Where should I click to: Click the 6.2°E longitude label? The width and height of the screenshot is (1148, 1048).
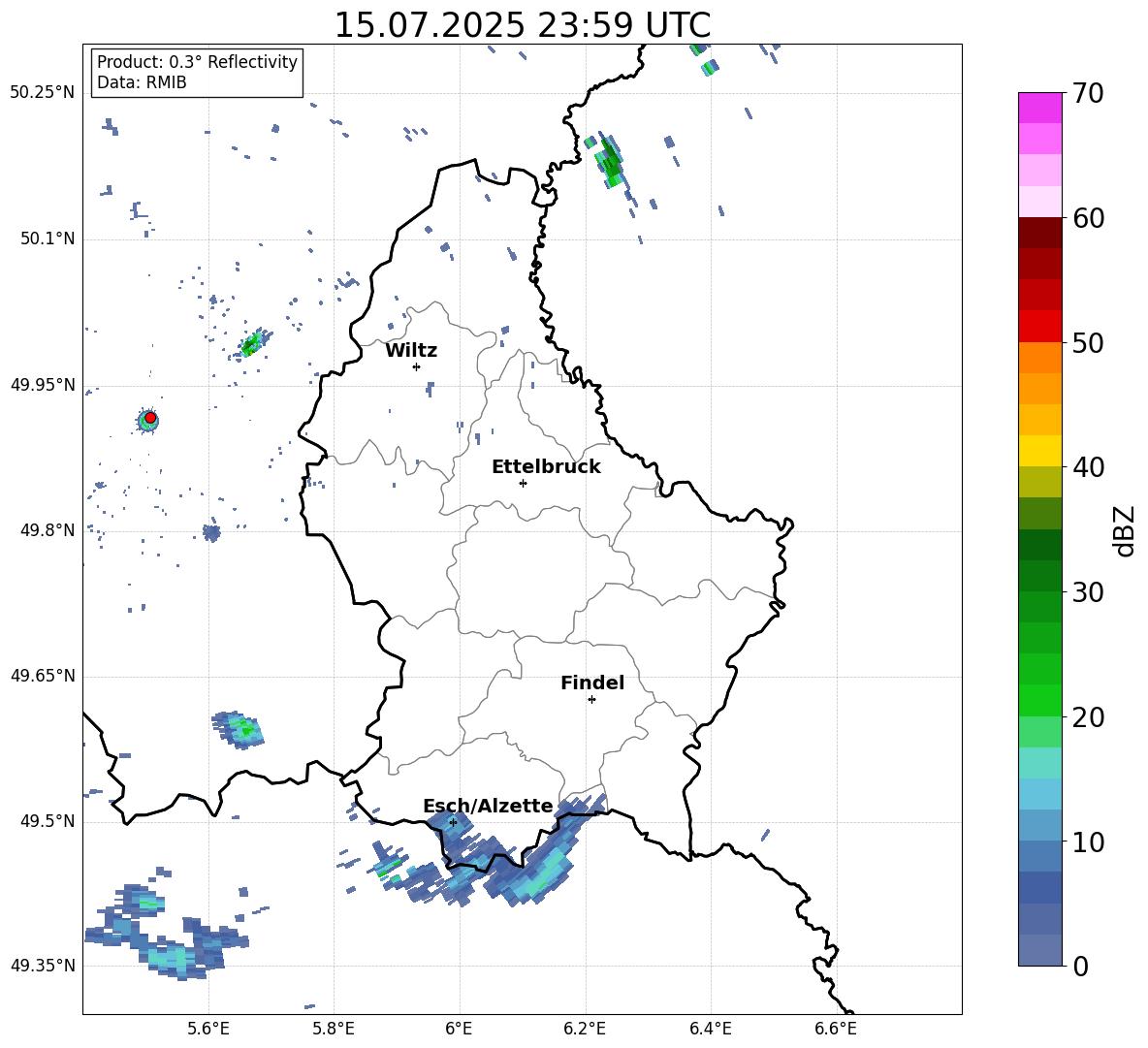tap(585, 1029)
